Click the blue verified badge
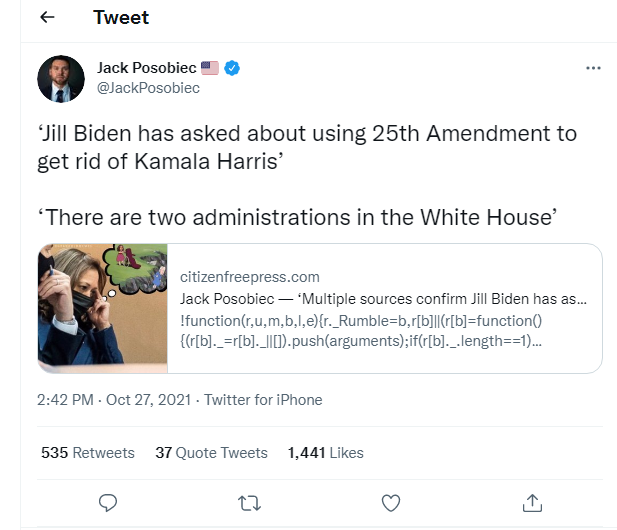This screenshot has height=530, width=617. 232,68
